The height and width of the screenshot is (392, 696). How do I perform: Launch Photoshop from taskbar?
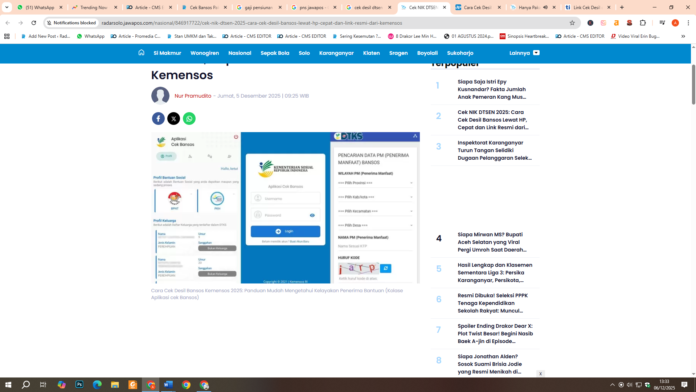(79, 385)
